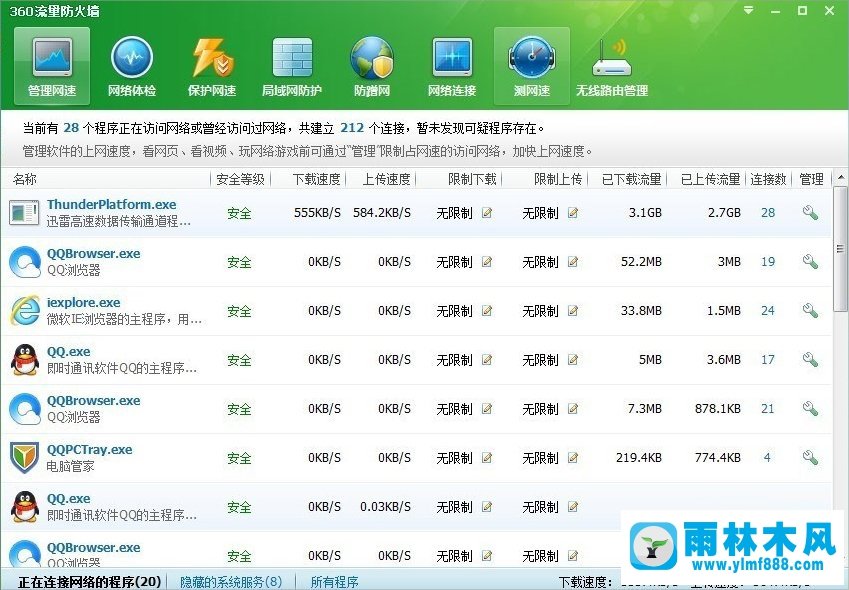Open manage wrench for QQPCTray.exe
This screenshot has width=849, height=590.
[810, 458]
